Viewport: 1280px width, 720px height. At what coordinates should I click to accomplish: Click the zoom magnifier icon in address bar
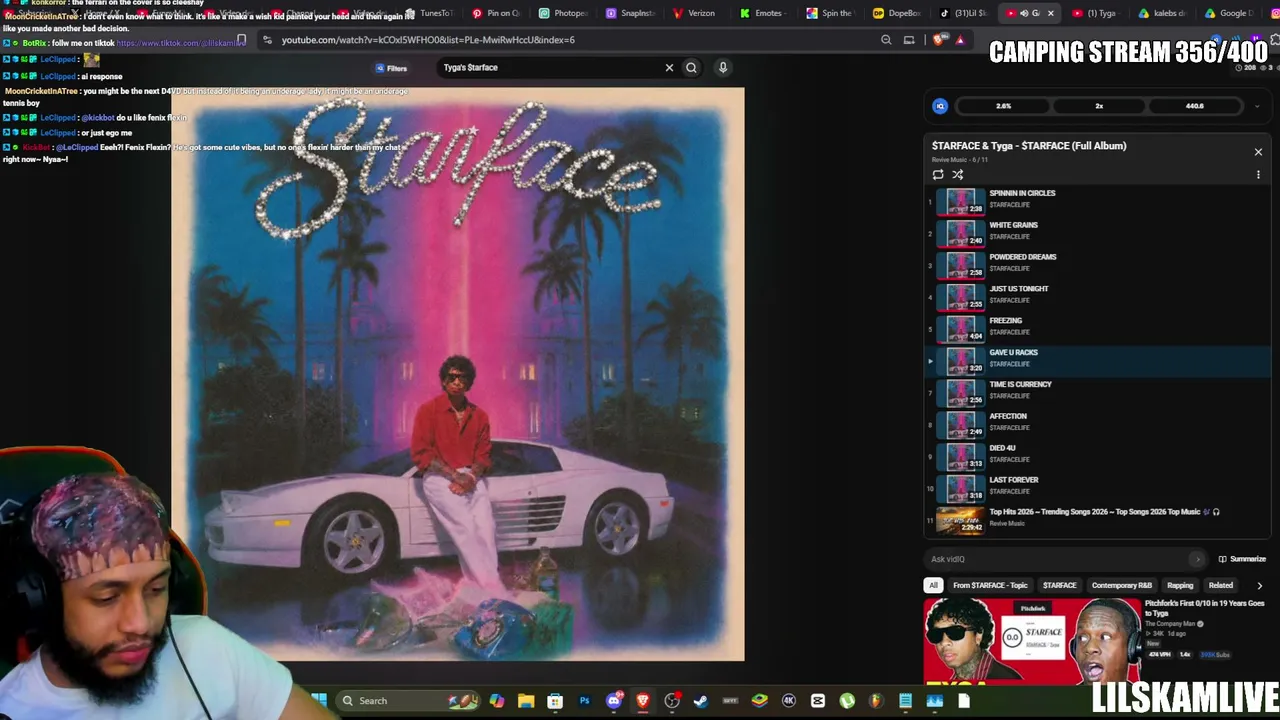coord(886,40)
